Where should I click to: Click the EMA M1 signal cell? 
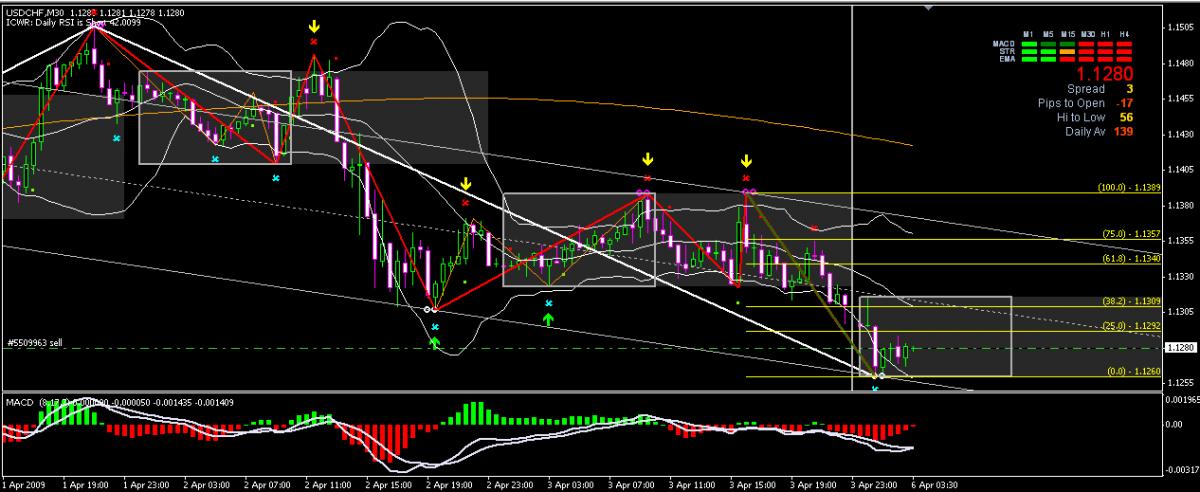(x=1027, y=59)
